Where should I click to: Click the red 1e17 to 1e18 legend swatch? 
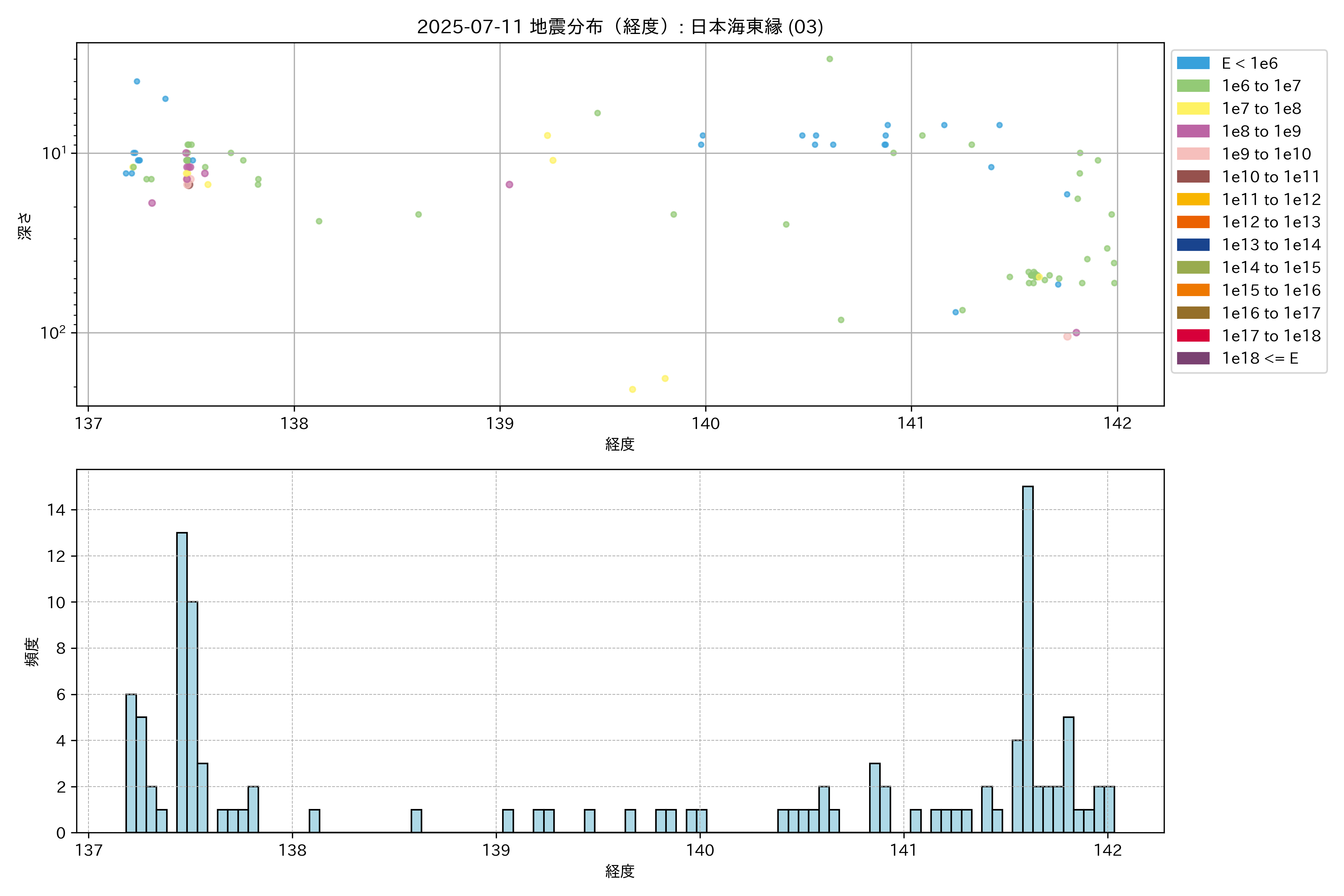[x=1192, y=335]
